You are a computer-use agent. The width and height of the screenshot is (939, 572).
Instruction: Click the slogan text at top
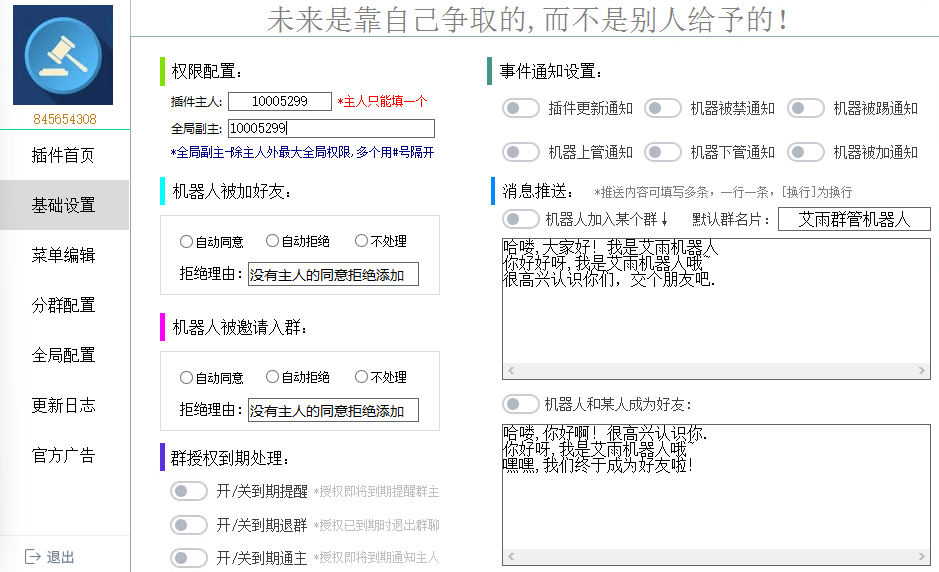pos(527,19)
